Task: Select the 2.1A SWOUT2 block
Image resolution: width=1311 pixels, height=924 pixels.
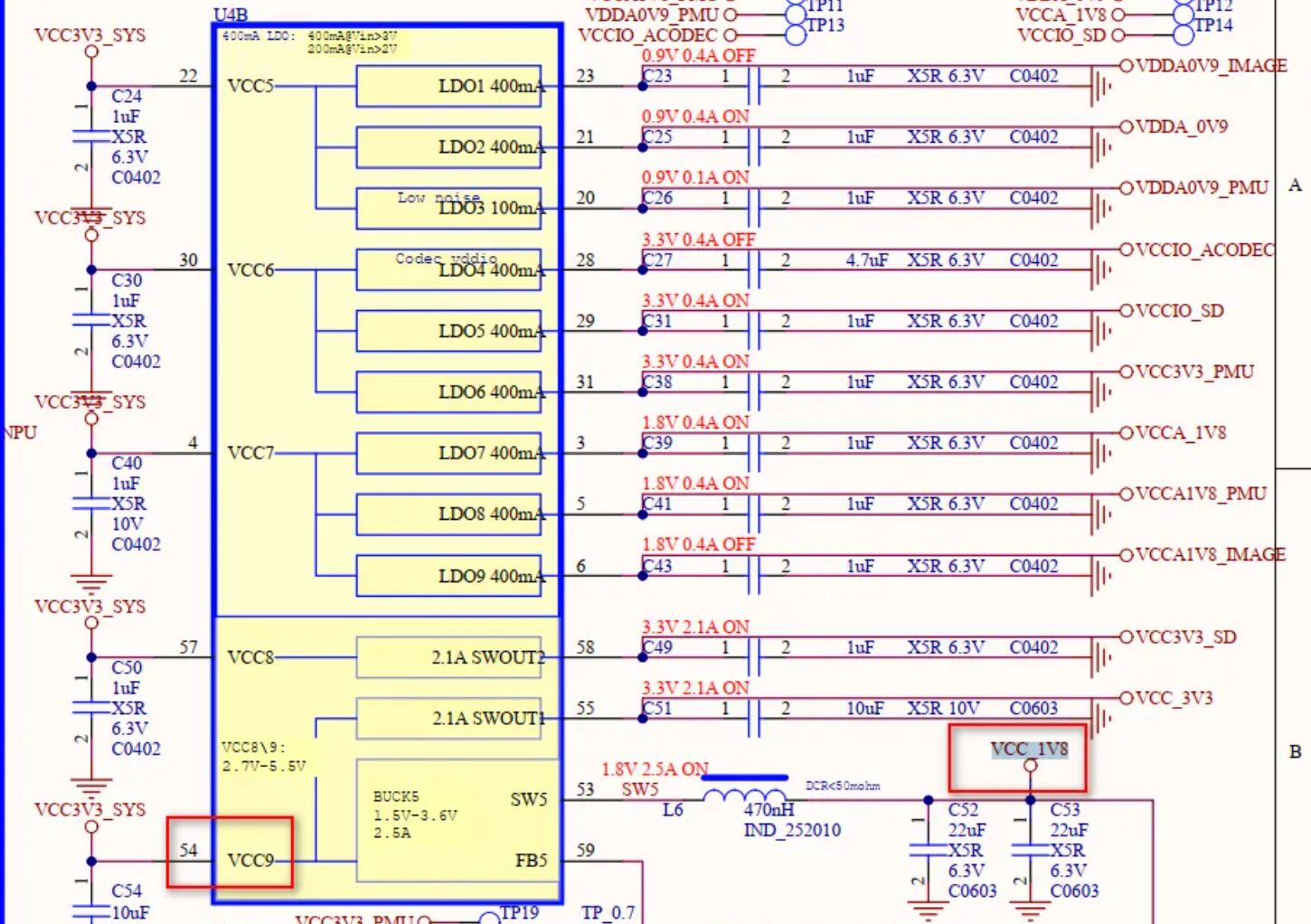Action: [x=448, y=657]
